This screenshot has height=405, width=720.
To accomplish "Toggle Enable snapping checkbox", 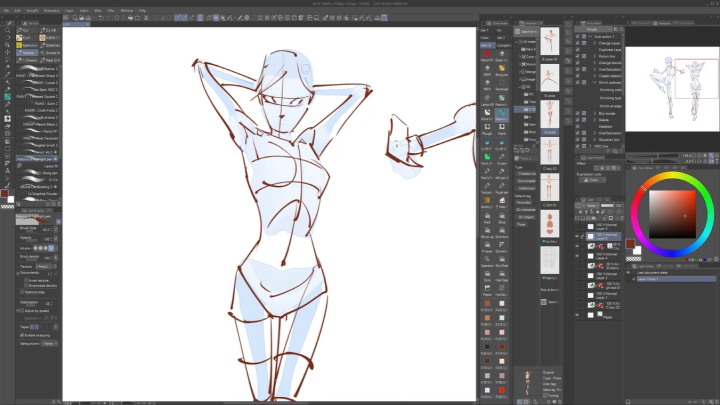I will pyautogui.click(x=22, y=335).
